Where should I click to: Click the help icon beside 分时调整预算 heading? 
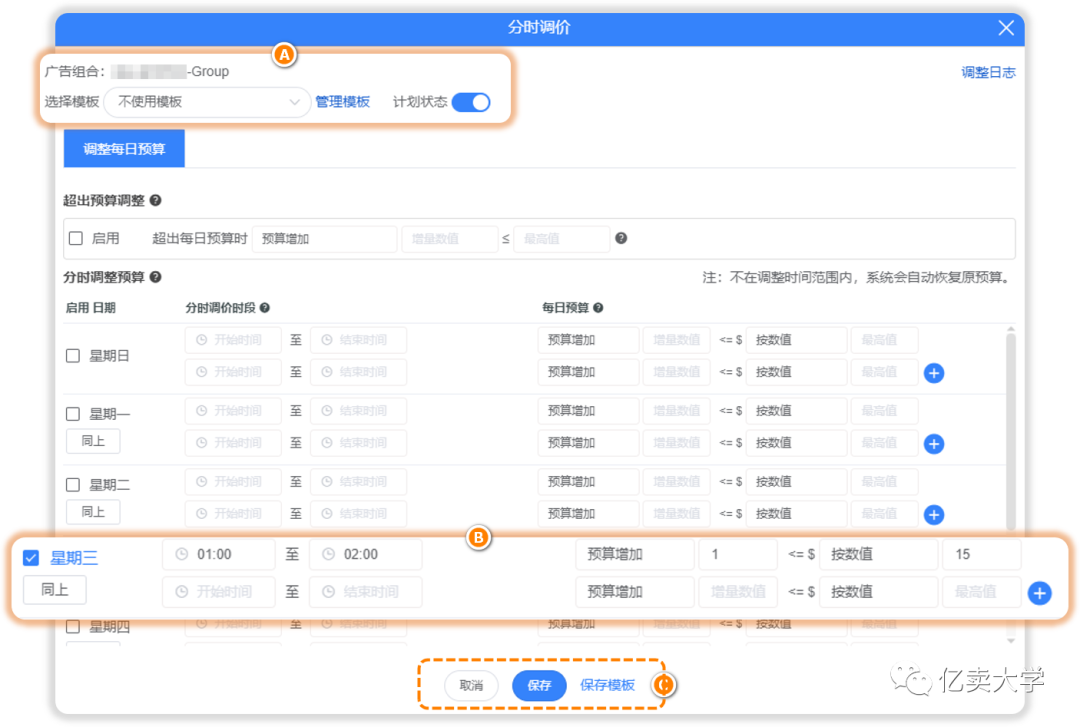point(156,277)
